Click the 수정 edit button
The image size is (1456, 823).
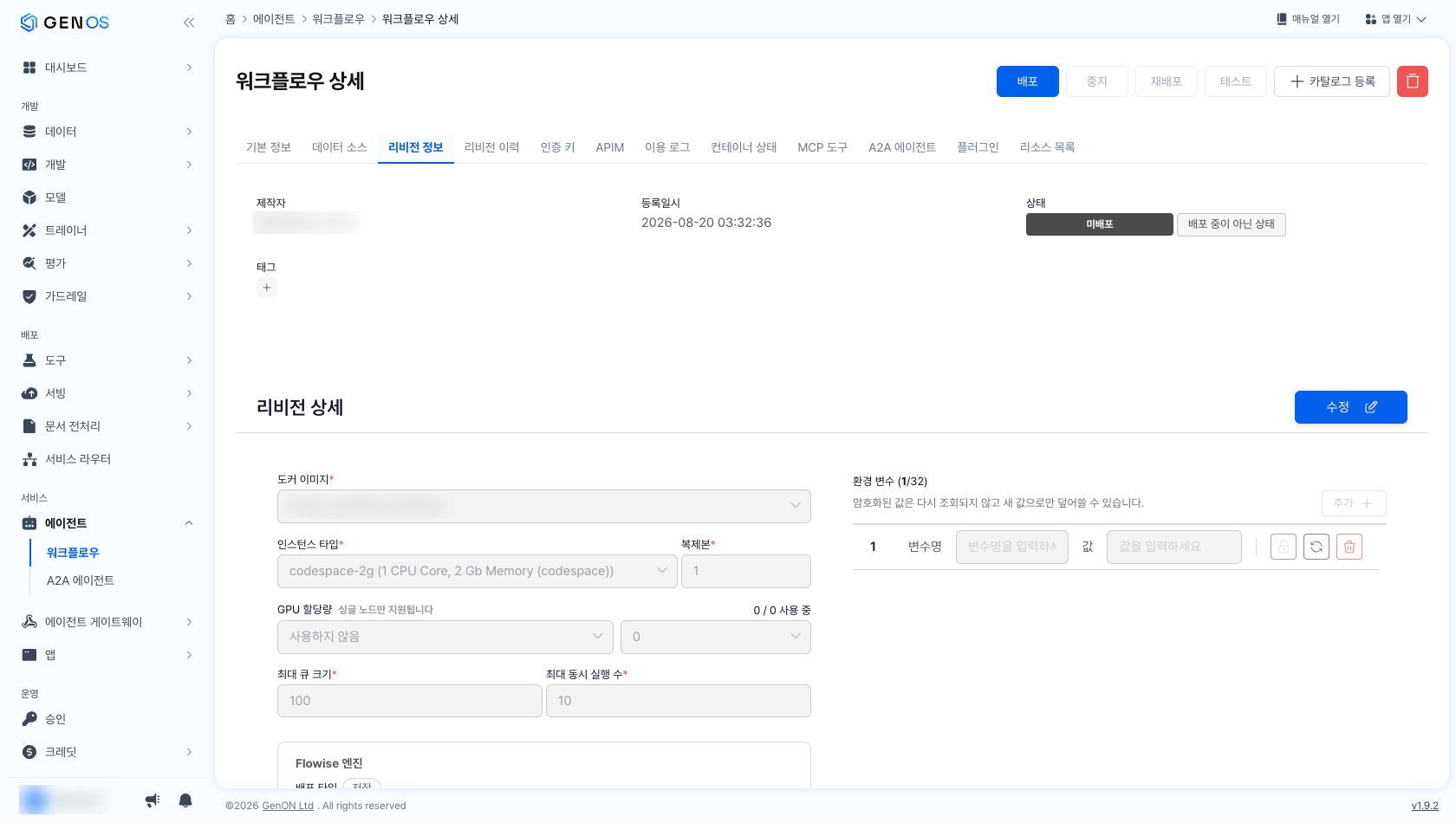click(x=1351, y=407)
